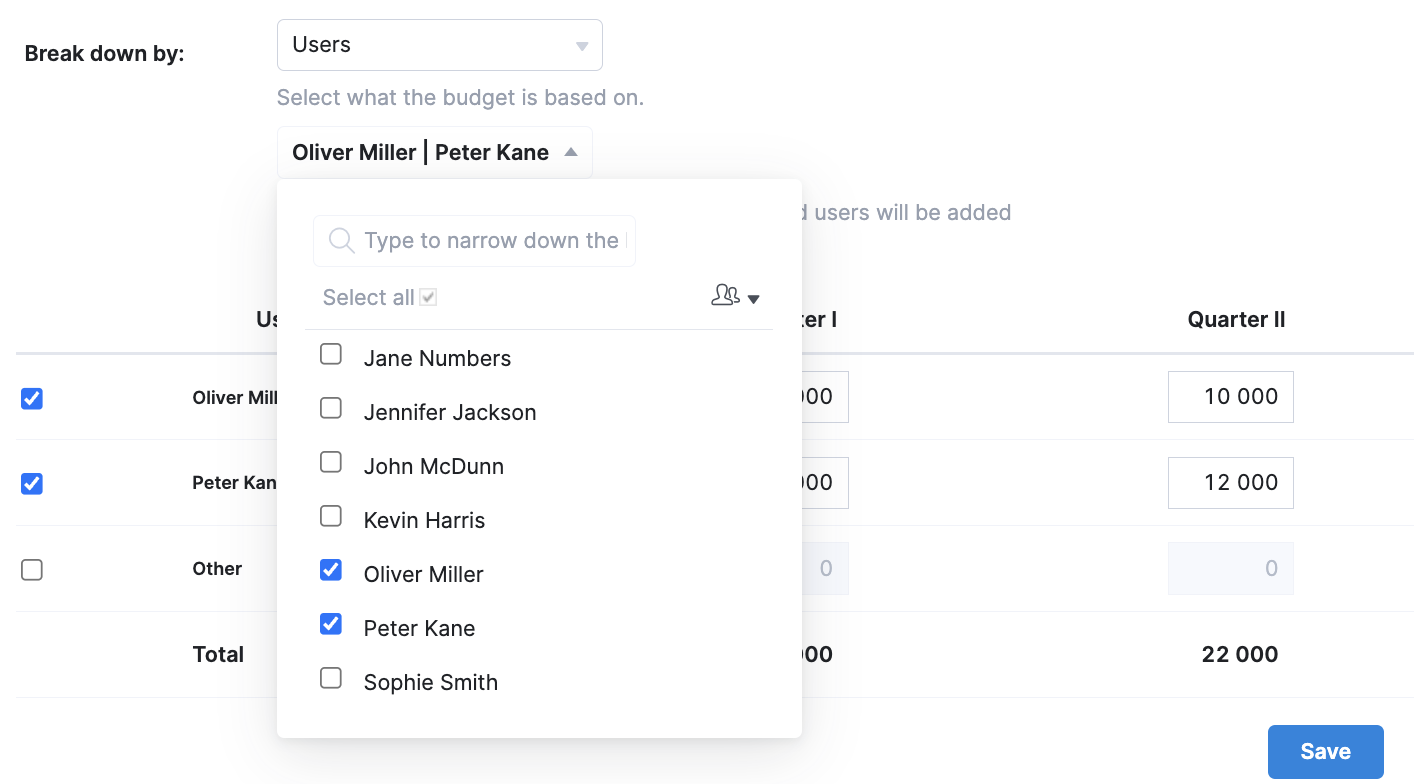Check the Jane Numbers checkbox
1414x784 pixels.
(331, 354)
